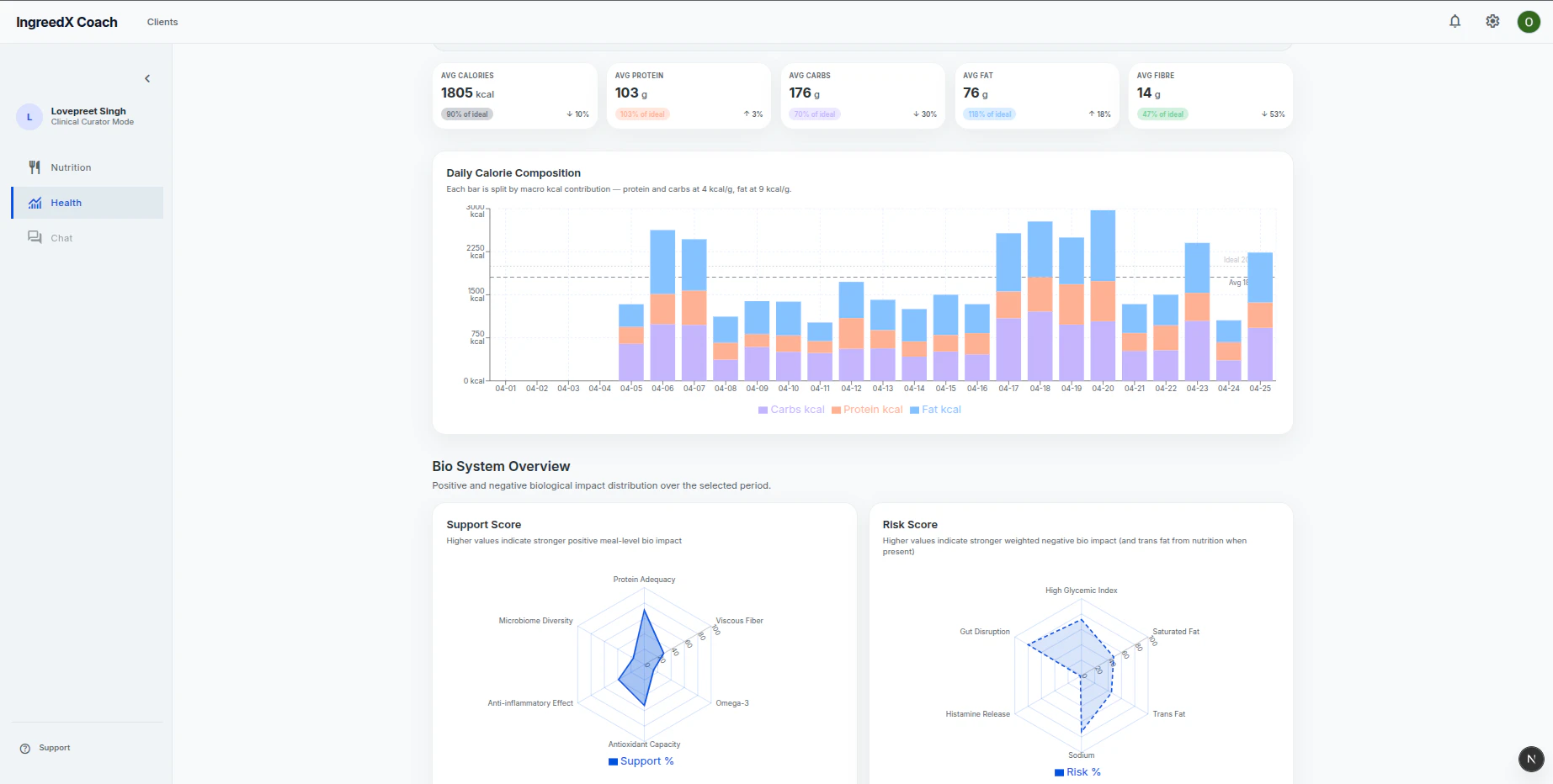Open the settings gear
The width and height of the screenshot is (1553, 784).
(1492, 22)
